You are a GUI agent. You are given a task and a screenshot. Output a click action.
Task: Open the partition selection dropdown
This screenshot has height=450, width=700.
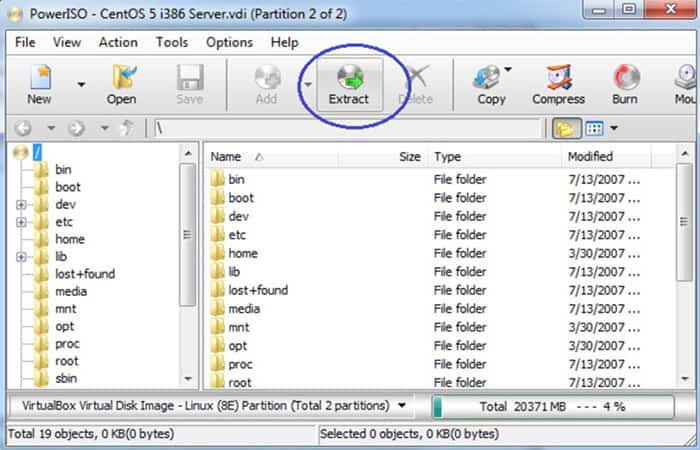pyautogui.click(x=402, y=406)
